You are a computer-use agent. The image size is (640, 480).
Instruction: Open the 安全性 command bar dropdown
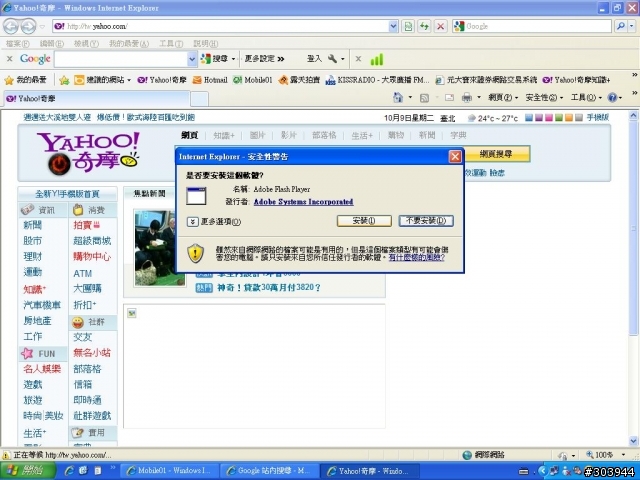coord(544,98)
